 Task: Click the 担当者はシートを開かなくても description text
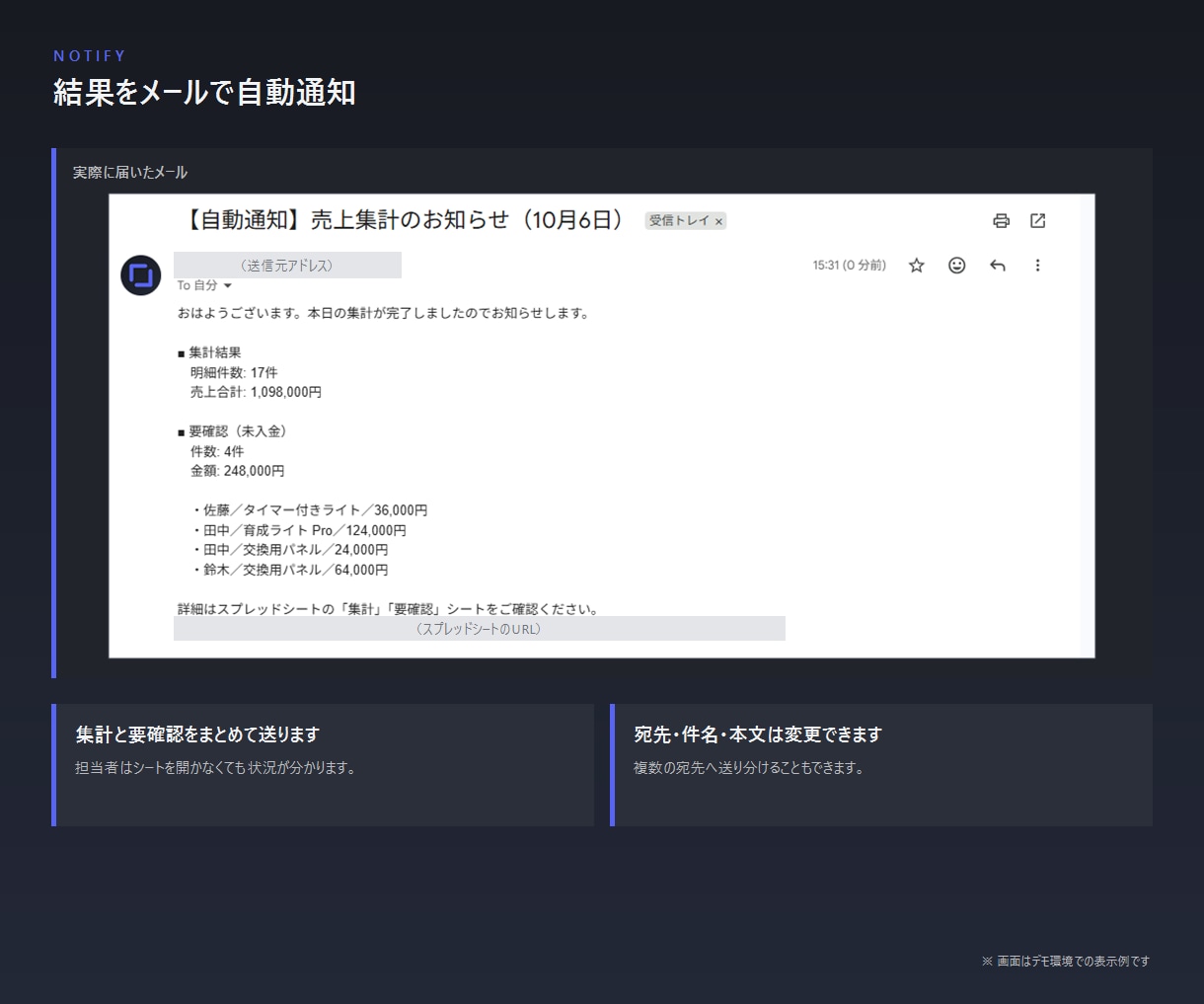215,767
